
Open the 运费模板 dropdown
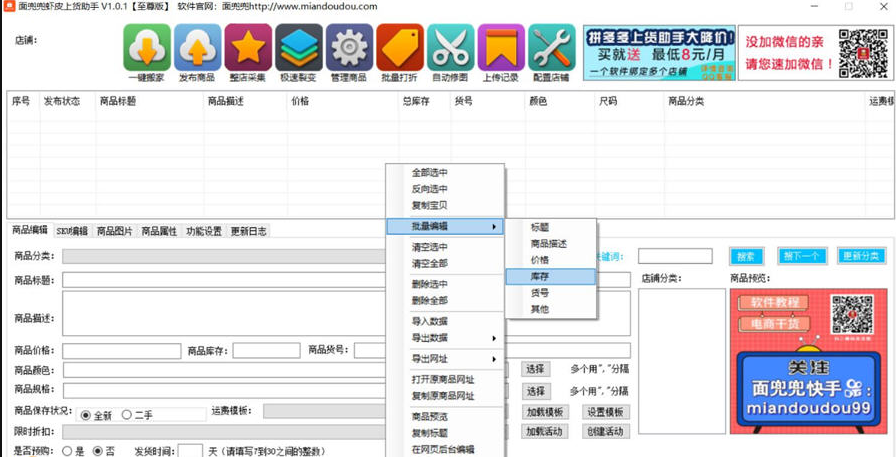coord(325,411)
